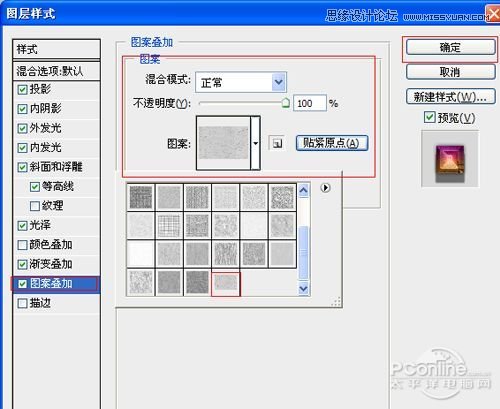The width and height of the screenshot is (500, 409).
Task: Click the new preset from pattern icon
Action: click(276, 143)
